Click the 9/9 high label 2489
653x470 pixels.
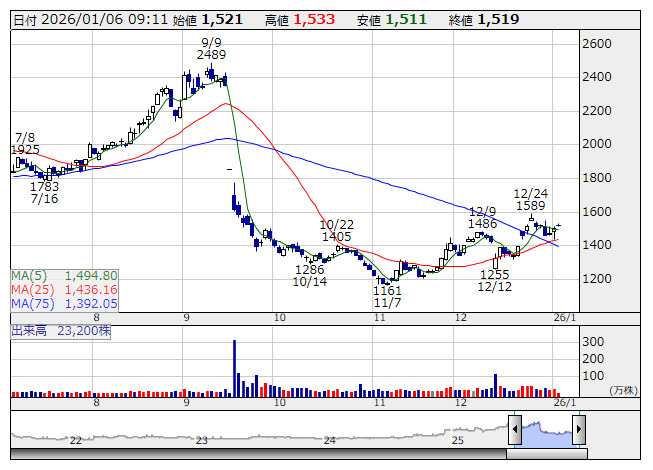click(x=211, y=55)
